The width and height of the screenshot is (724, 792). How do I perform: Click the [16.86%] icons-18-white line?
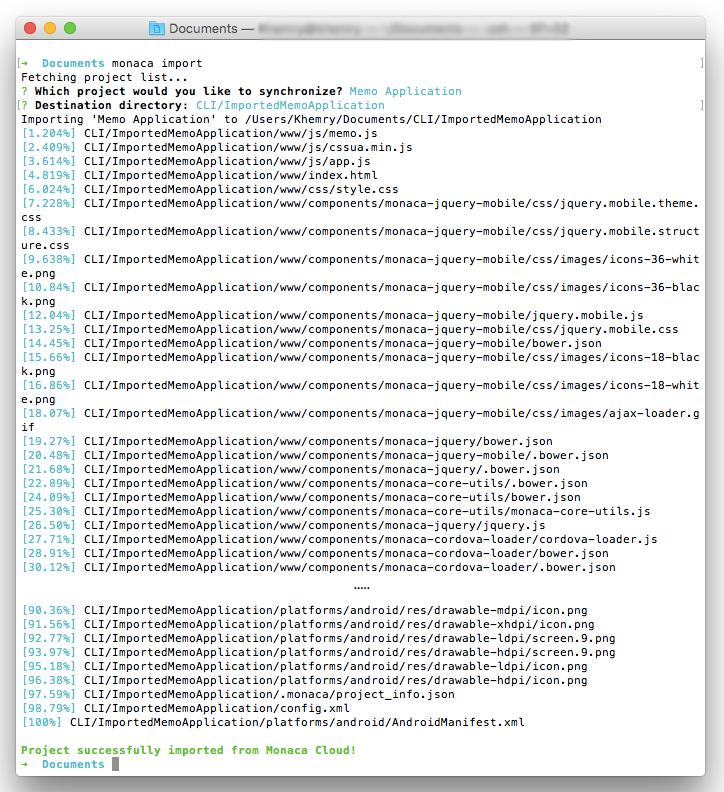pos(360,392)
